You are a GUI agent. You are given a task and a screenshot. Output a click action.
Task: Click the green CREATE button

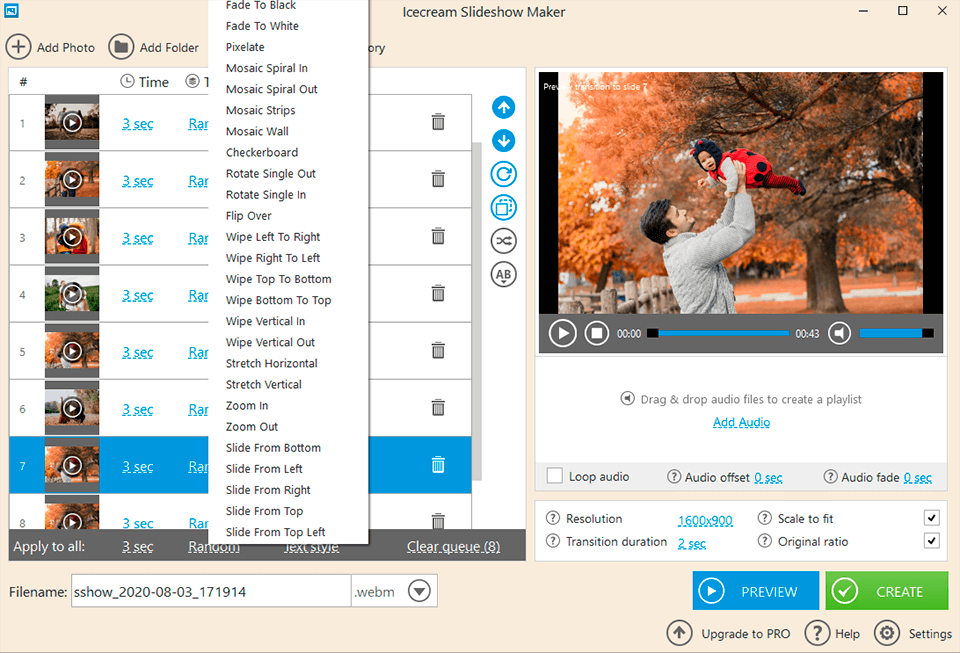click(x=886, y=591)
